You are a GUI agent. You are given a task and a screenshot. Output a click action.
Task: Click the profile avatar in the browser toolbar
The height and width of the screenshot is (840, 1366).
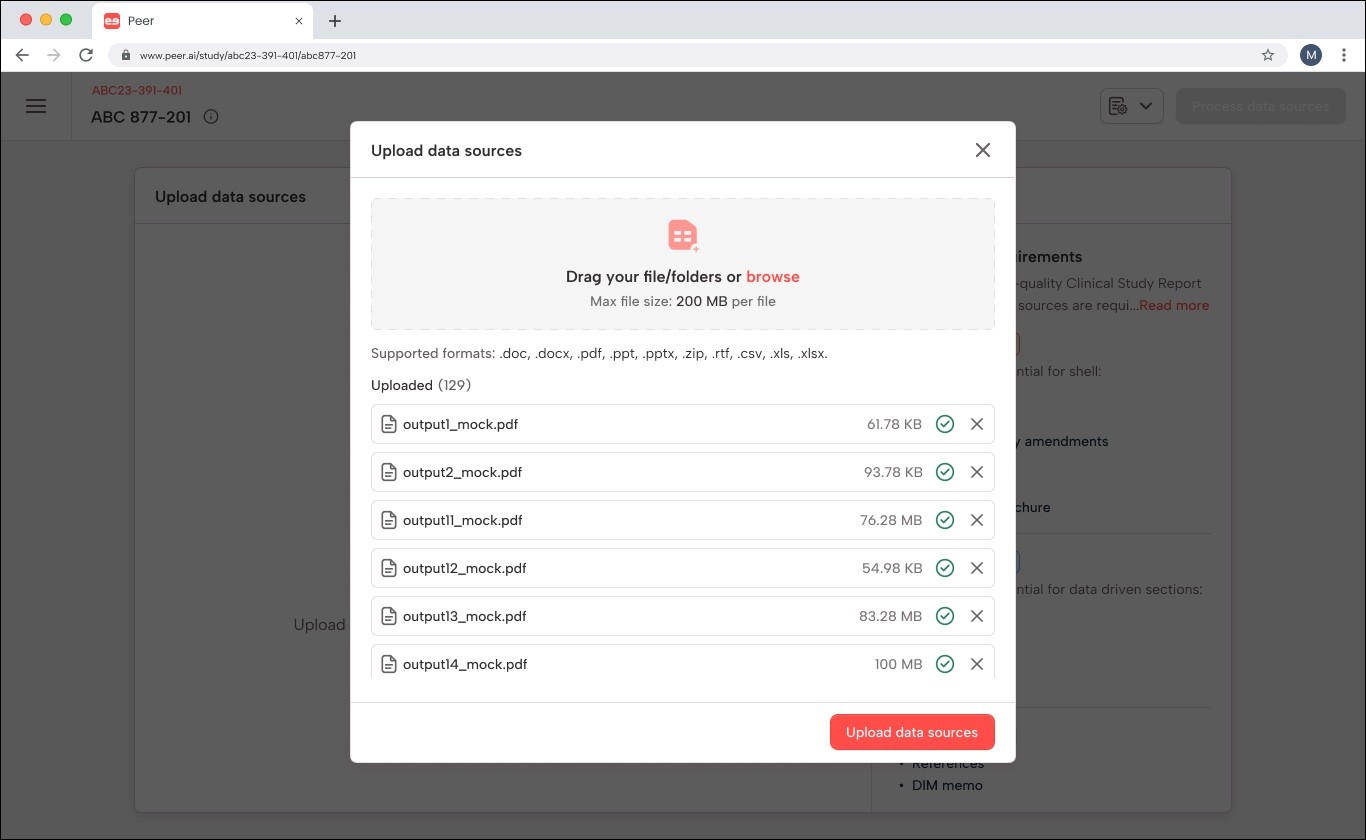1310,55
